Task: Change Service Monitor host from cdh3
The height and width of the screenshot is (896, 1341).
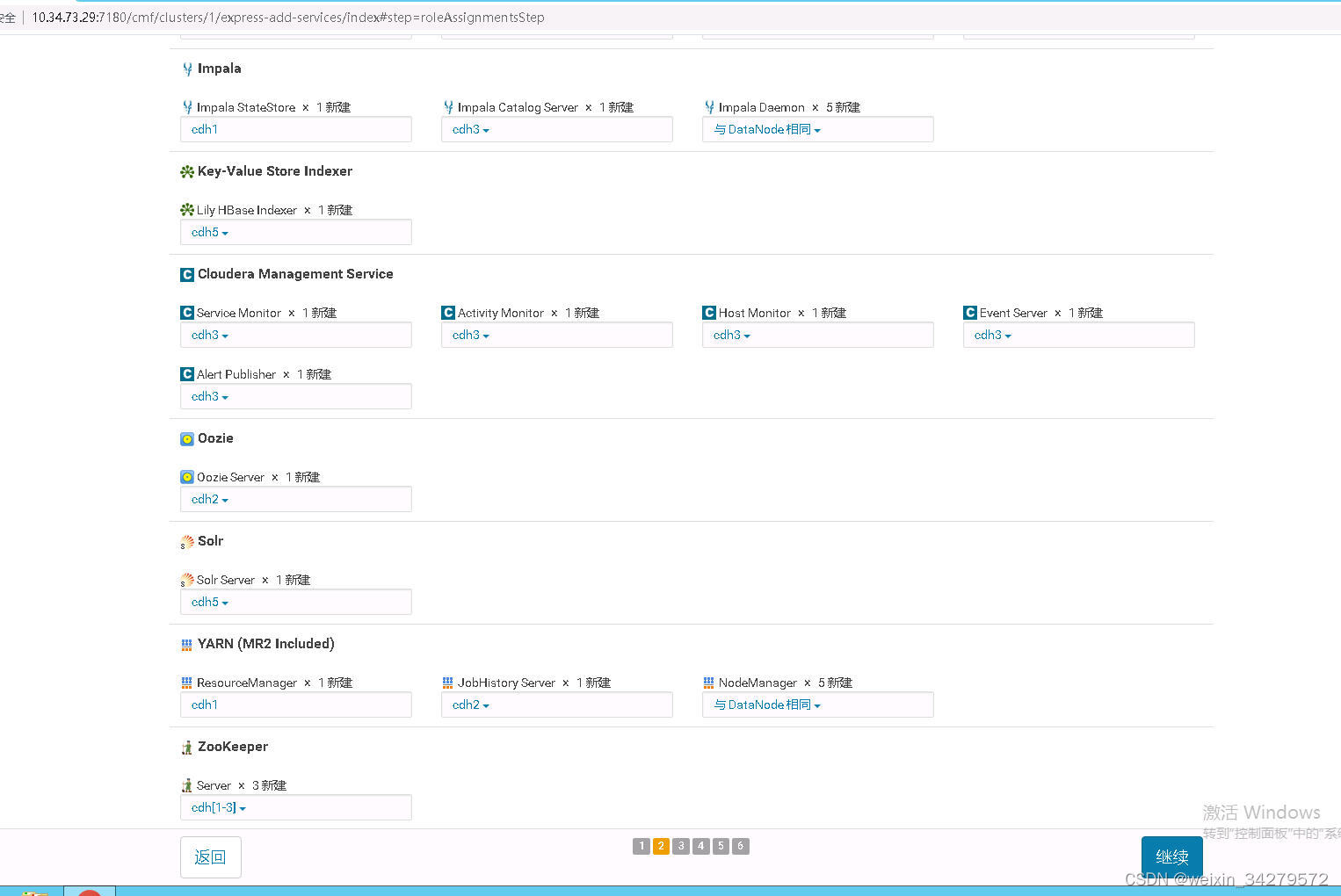Action: (x=210, y=335)
